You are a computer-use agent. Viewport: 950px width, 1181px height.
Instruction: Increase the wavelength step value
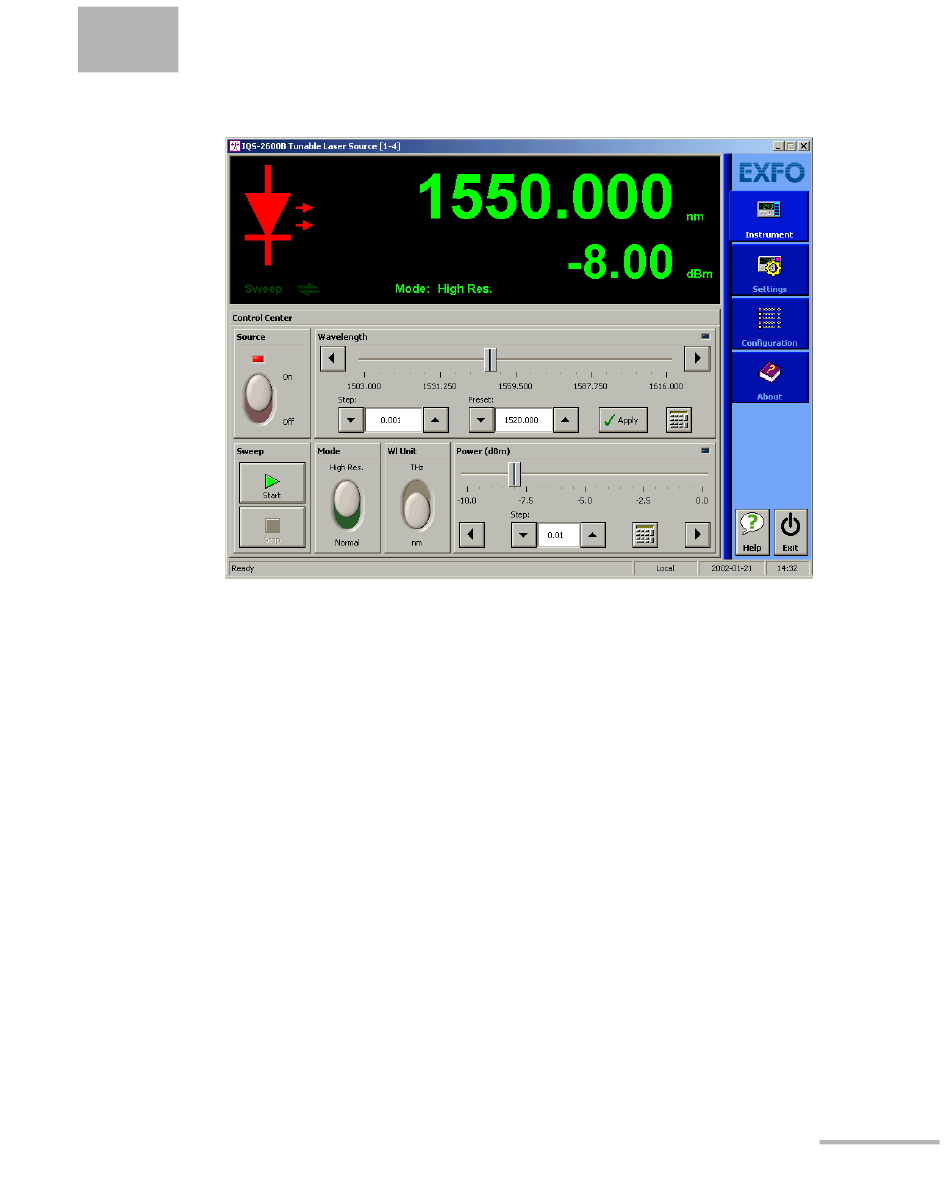tap(435, 420)
